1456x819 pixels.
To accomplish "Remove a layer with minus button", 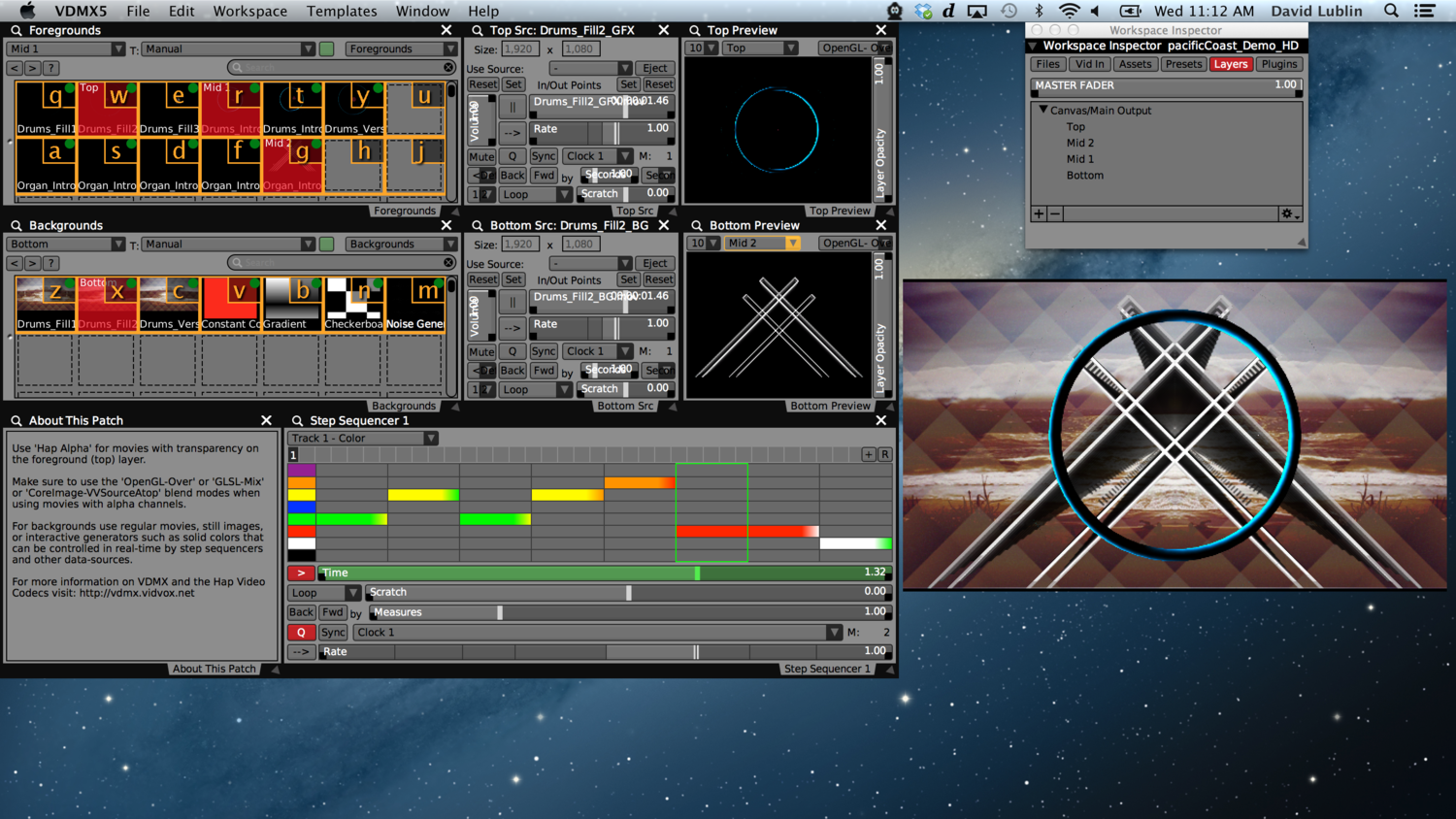I will pos(1055,213).
